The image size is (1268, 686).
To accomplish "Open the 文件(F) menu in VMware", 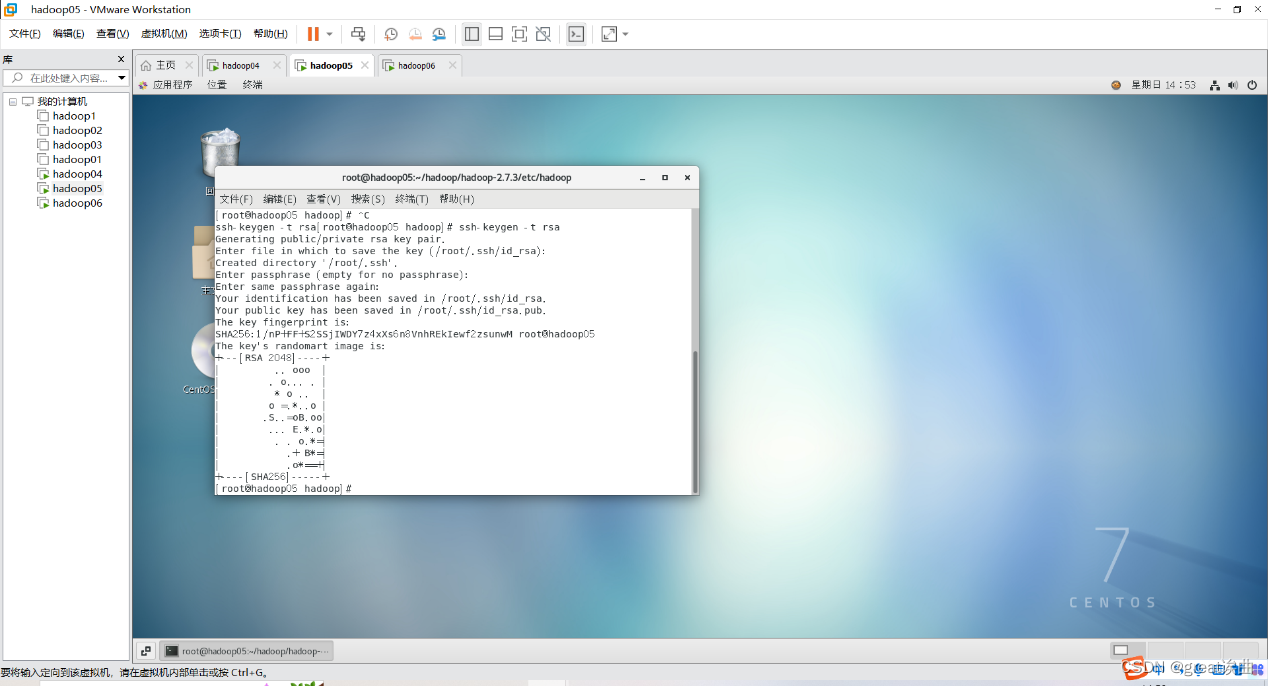I will point(25,34).
